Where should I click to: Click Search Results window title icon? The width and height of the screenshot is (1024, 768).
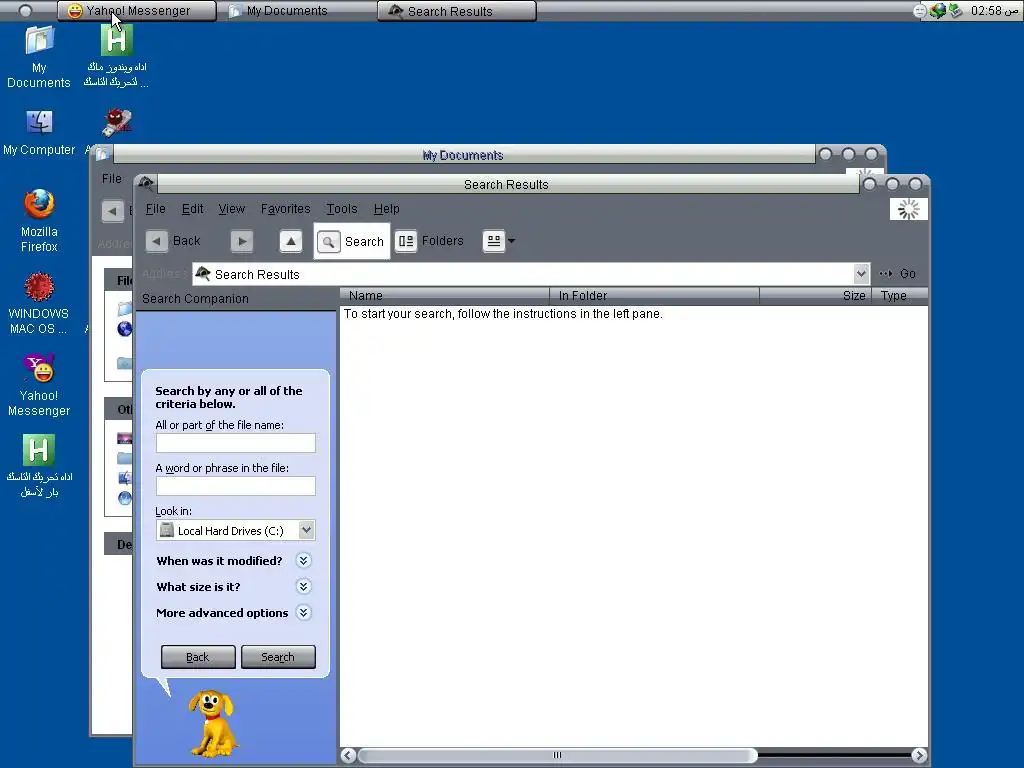click(x=146, y=184)
